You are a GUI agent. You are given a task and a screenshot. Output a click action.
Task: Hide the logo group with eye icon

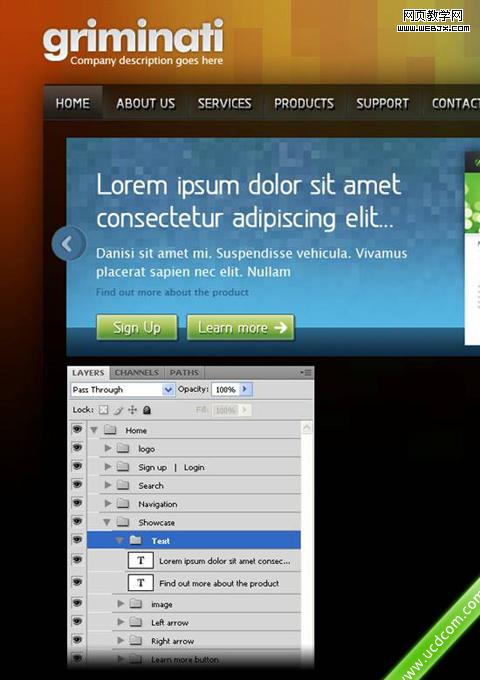77,448
